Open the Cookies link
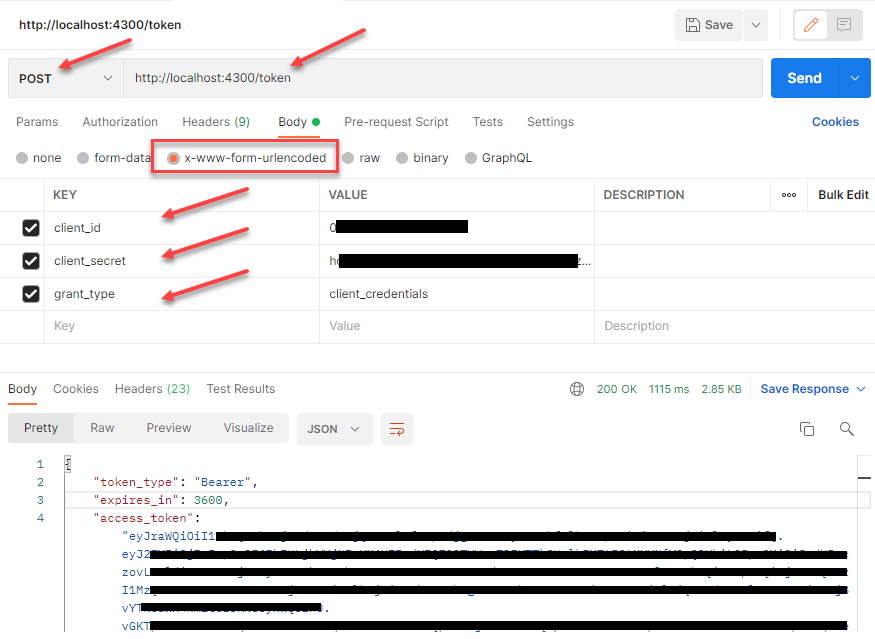The height and width of the screenshot is (639, 875). 835,122
